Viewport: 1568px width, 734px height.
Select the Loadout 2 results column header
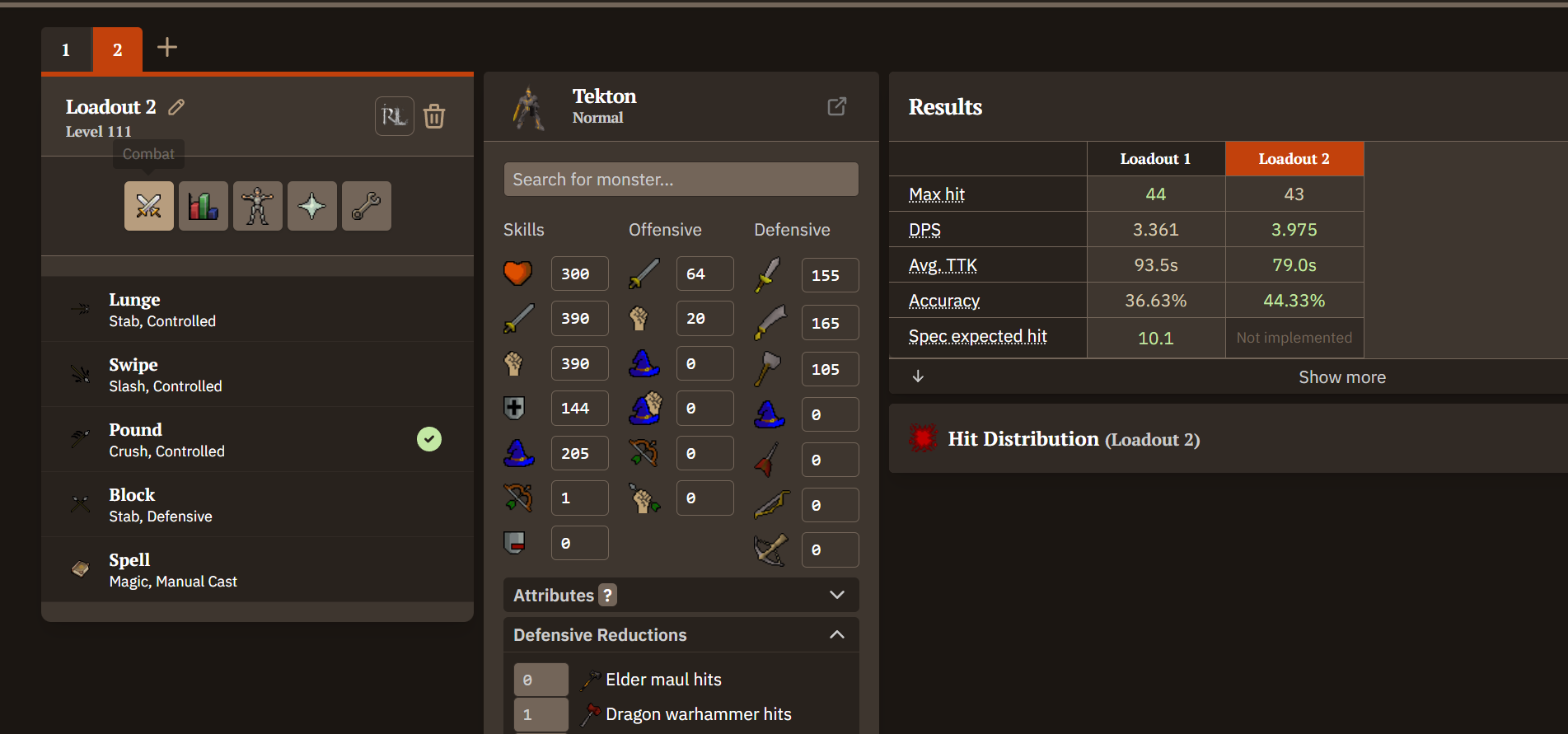[x=1294, y=159]
